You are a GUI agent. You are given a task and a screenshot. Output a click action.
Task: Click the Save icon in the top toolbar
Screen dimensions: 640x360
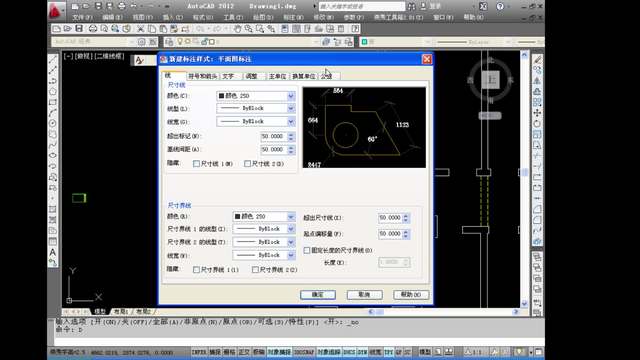(x=79, y=29)
